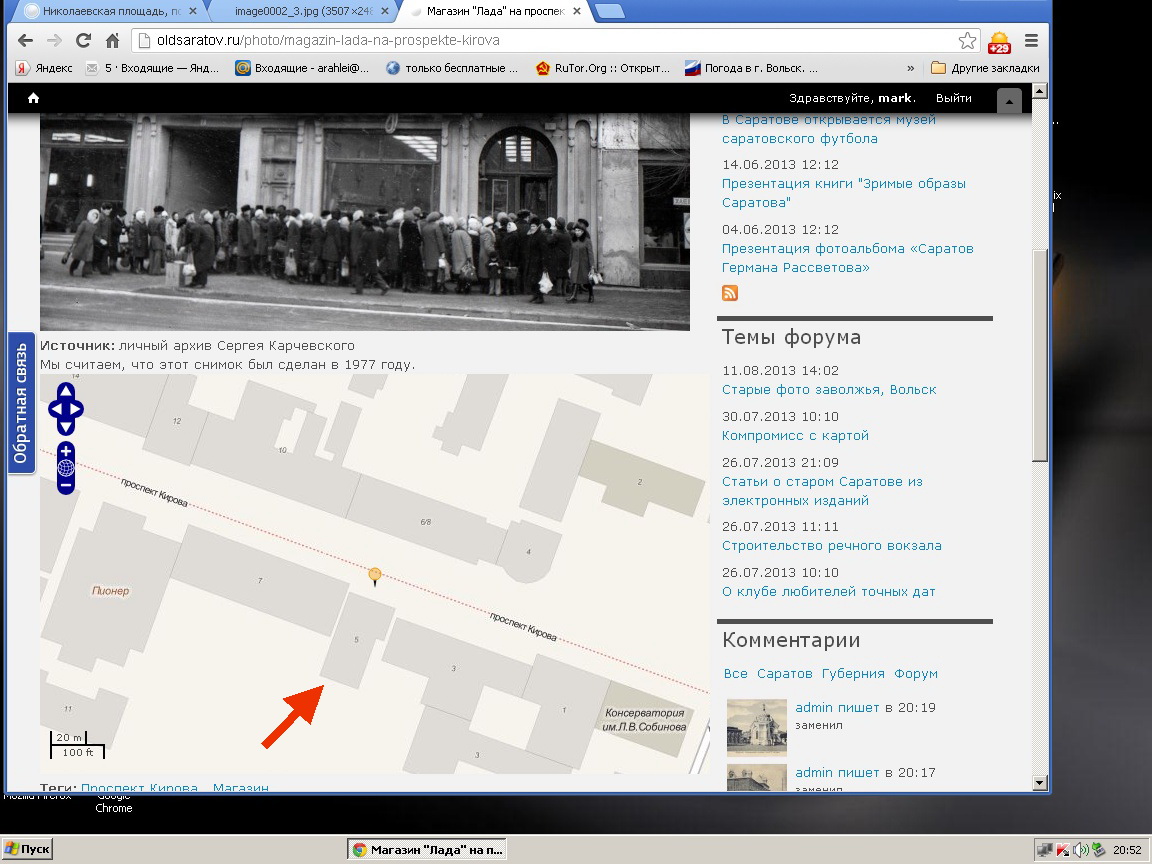The width and height of the screenshot is (1152, 864).
Task: Open the Строительство речного вокзала forum link
Action: point(831,546)
